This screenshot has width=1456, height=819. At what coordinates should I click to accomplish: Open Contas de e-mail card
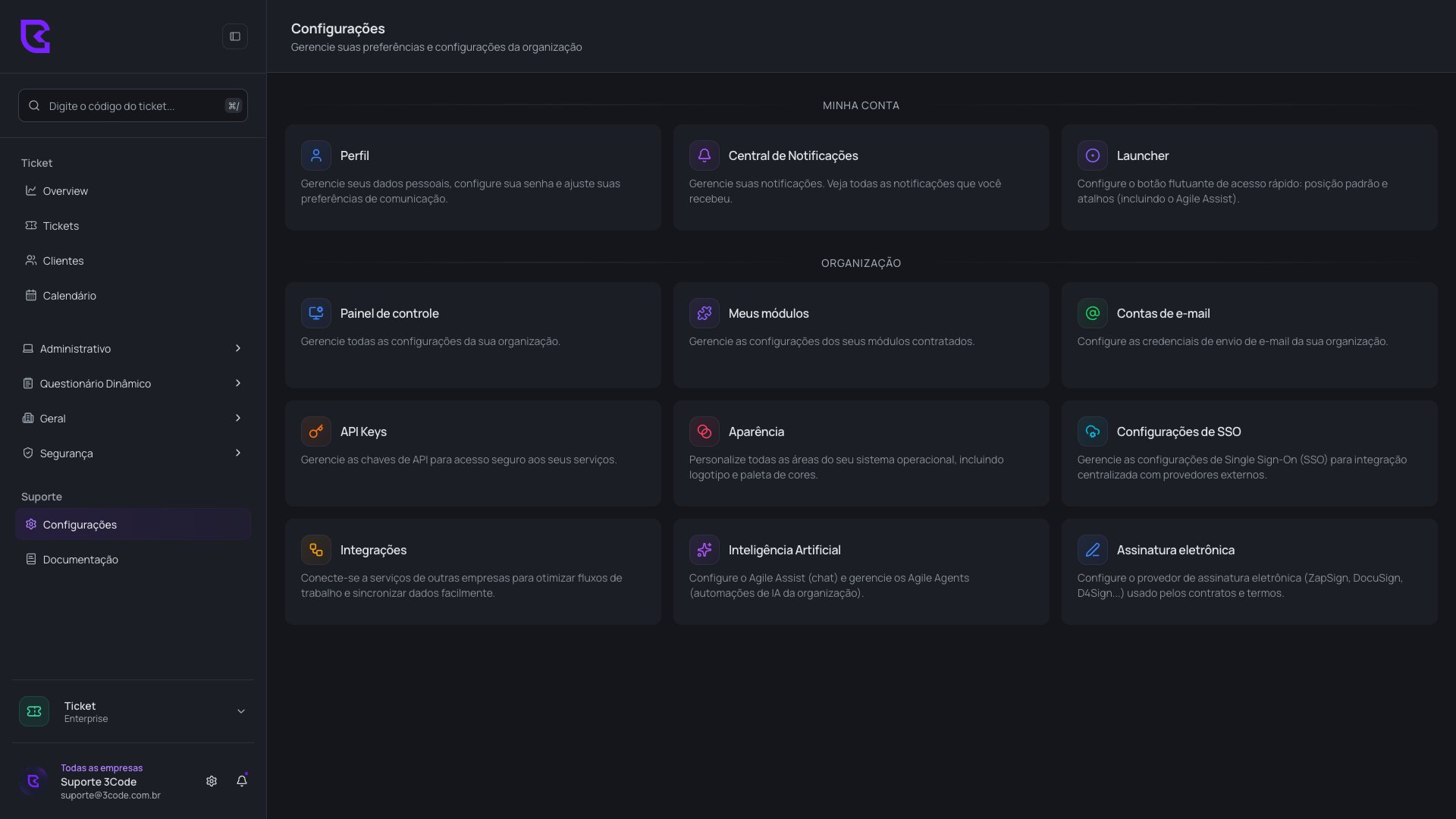pyautogui.click(x=1250, y=335)
